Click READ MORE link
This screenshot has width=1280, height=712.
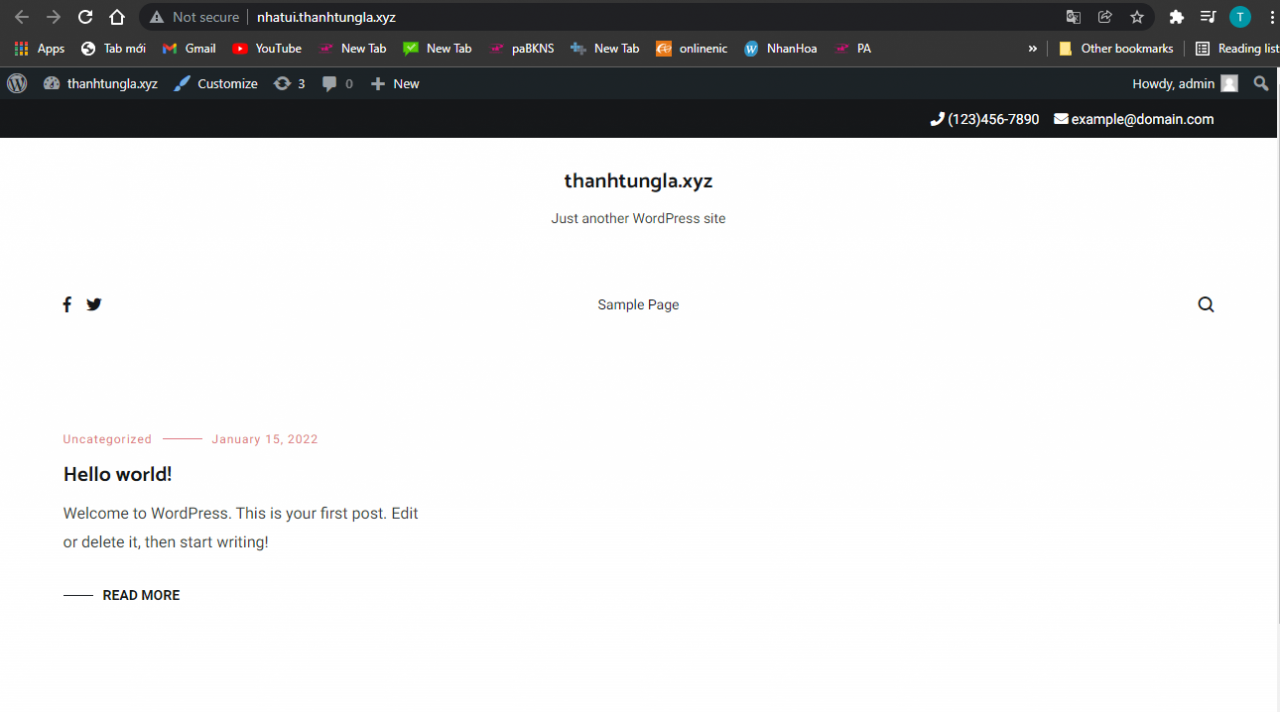point(141,595)
